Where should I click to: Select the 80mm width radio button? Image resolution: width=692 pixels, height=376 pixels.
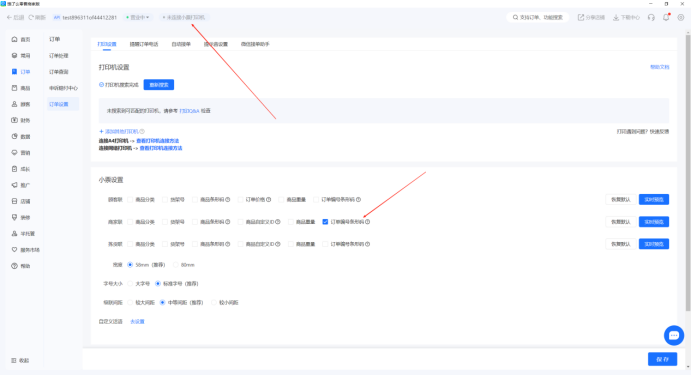coord(176,265)
